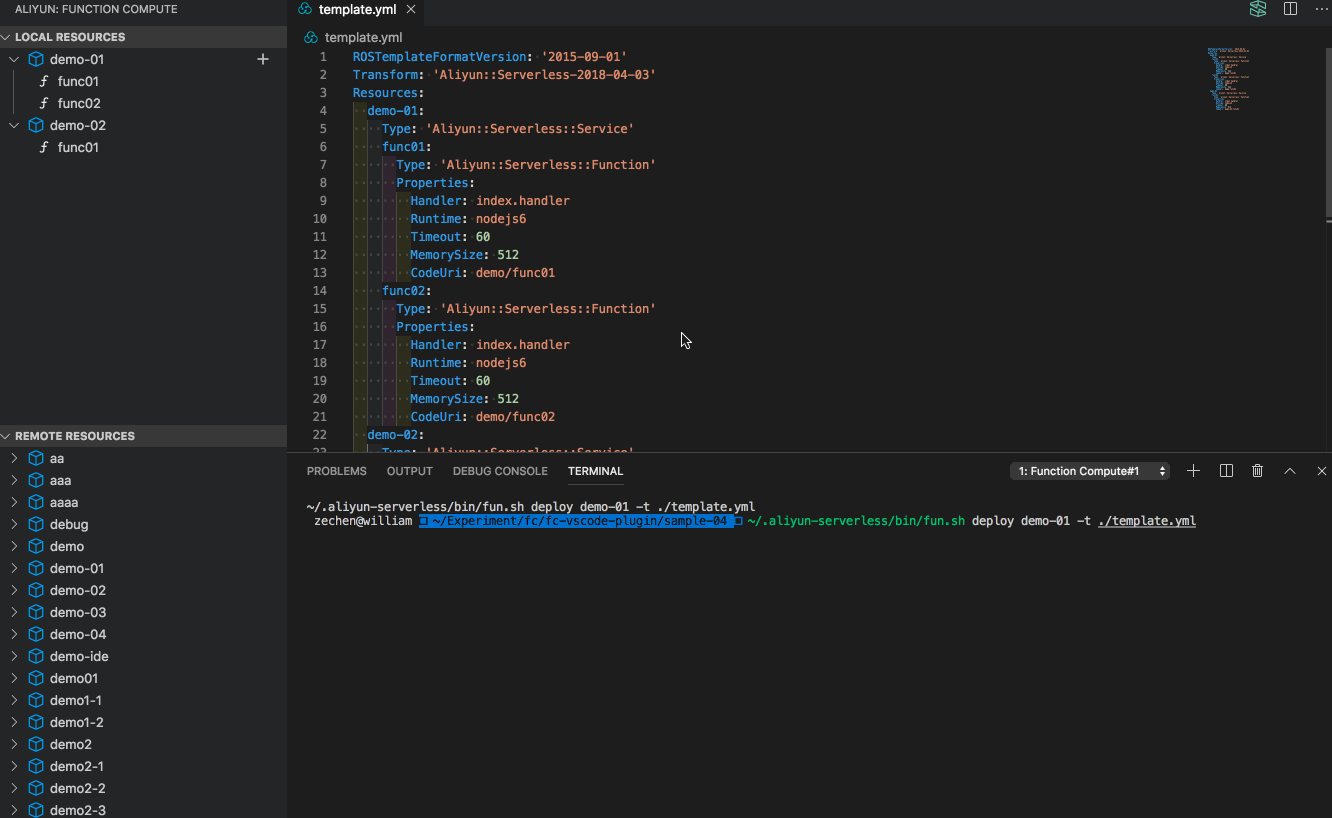This screenshot has height=818, width=1332.
Task: Open the ./template.yml link in terminal
Action: point(1146,520)
